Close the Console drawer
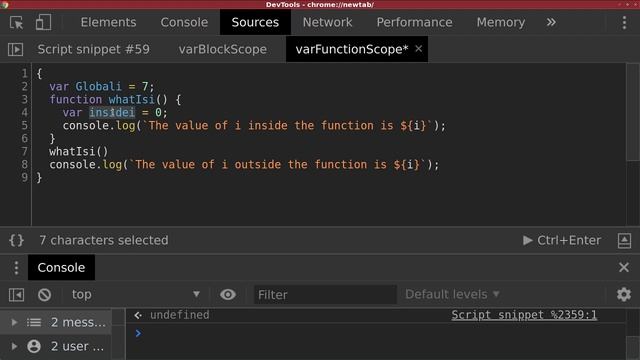This screenshot has height=360, width=640. pos(624,267)
